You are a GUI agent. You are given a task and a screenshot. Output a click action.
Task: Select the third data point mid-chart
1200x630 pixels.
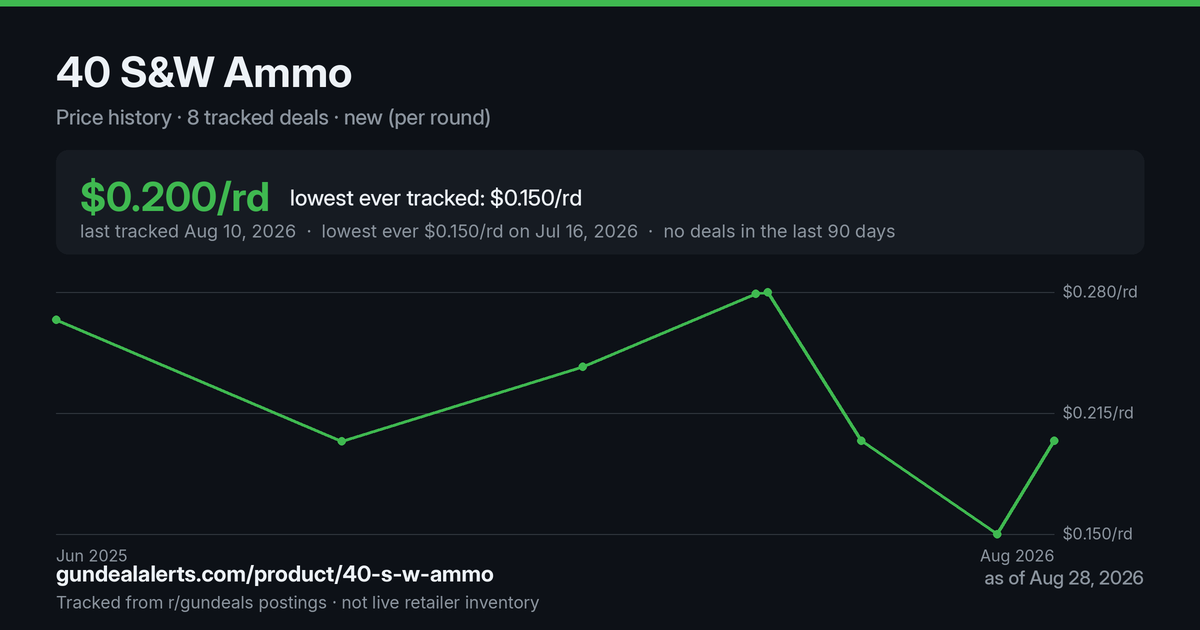pos(583,366)
